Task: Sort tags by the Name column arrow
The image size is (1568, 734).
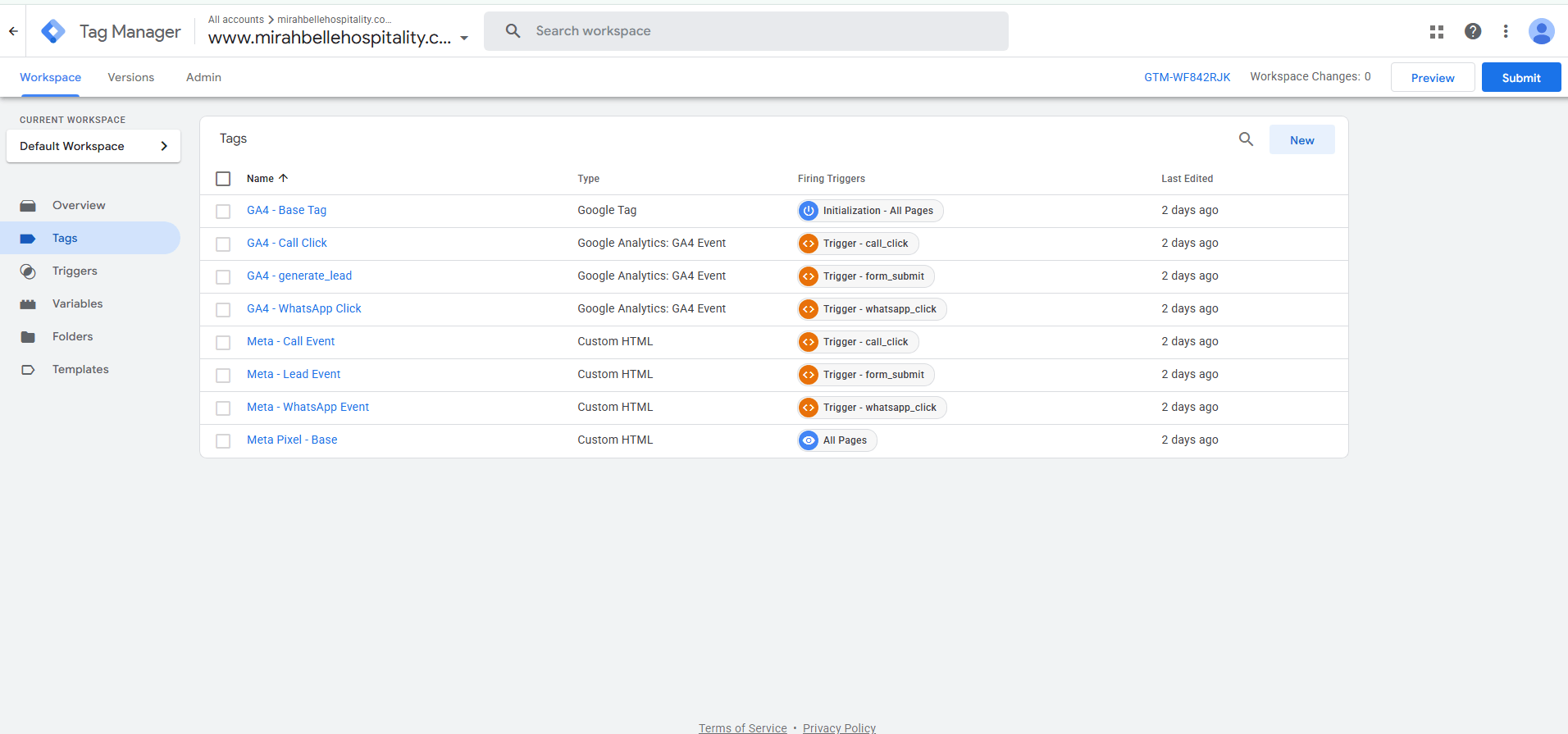Action: click(x=283, y=178)
